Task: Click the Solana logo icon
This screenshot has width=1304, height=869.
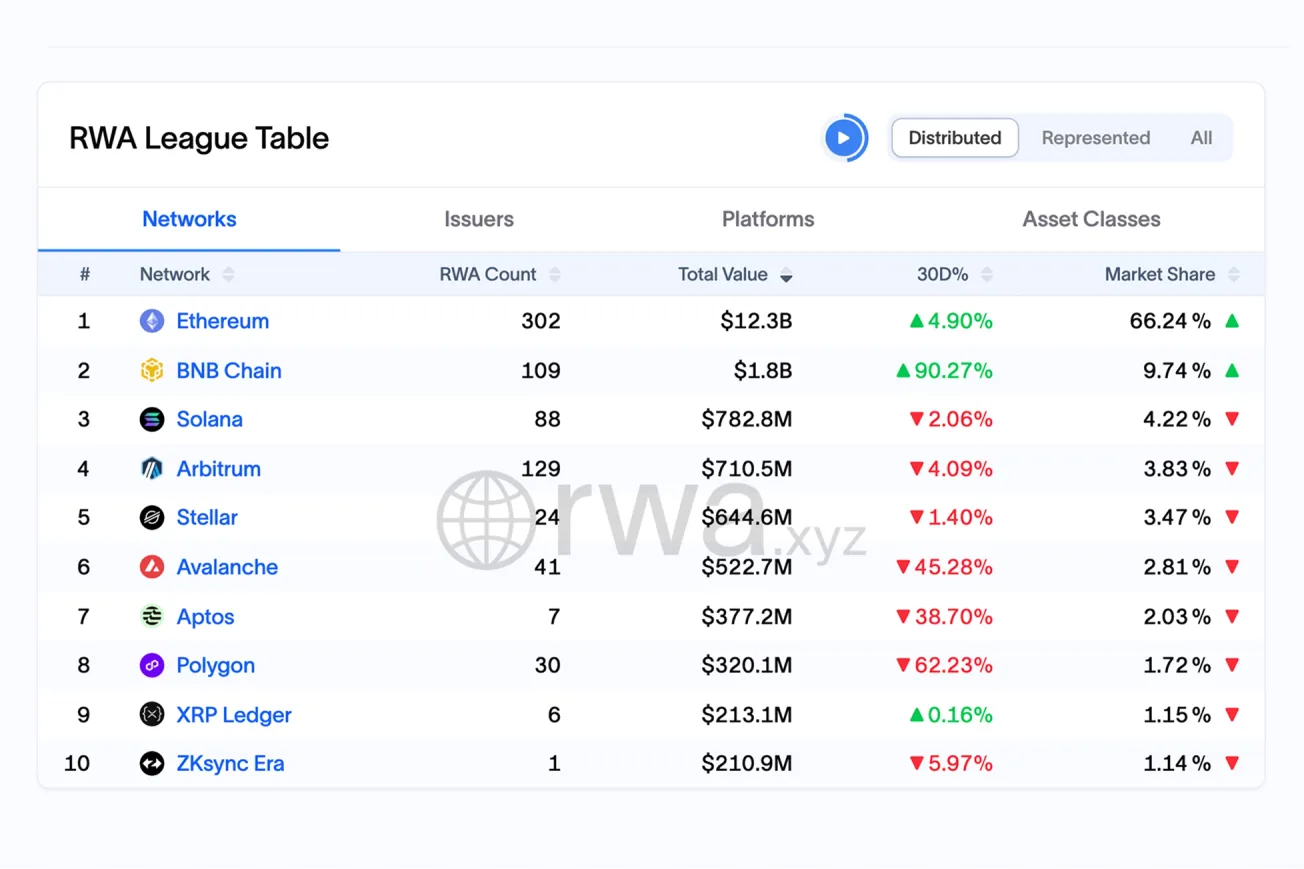Action: click(x=151, y=420)
